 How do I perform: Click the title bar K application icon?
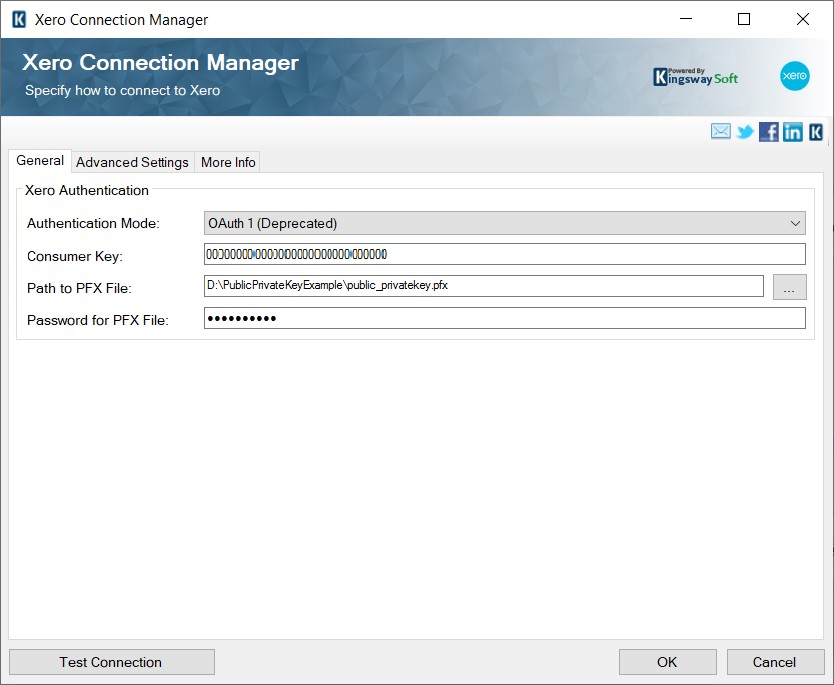[x=19, y=20]
